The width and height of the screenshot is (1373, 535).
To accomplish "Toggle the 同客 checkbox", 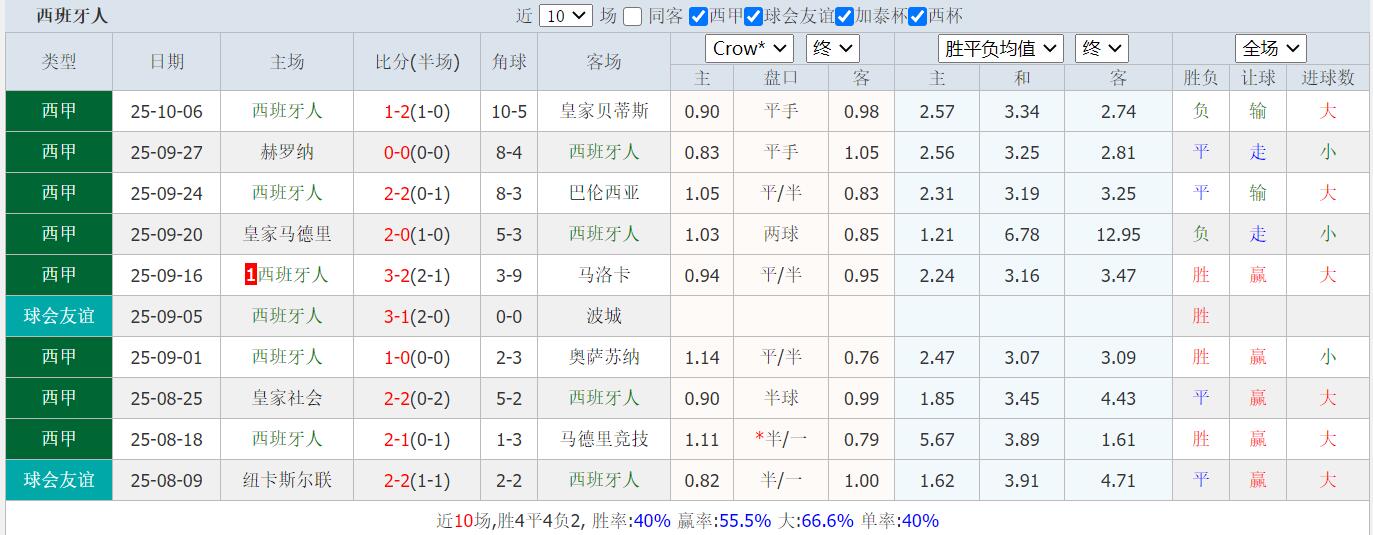I will (633, 16).
